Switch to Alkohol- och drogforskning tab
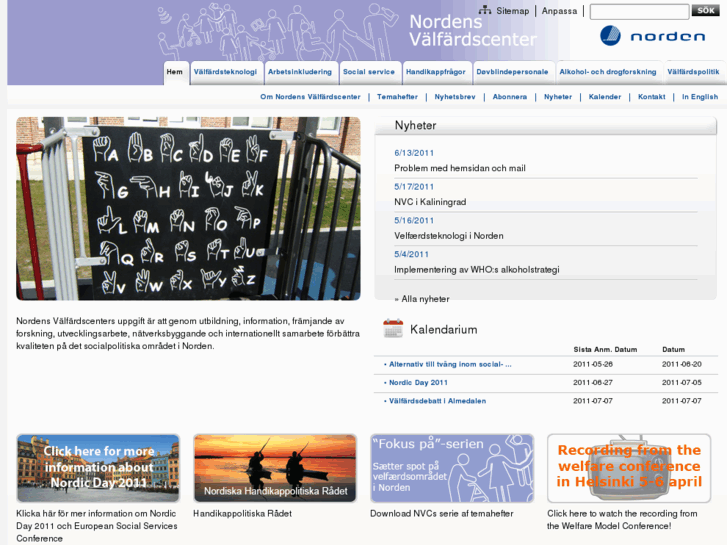 click(608, 72)
